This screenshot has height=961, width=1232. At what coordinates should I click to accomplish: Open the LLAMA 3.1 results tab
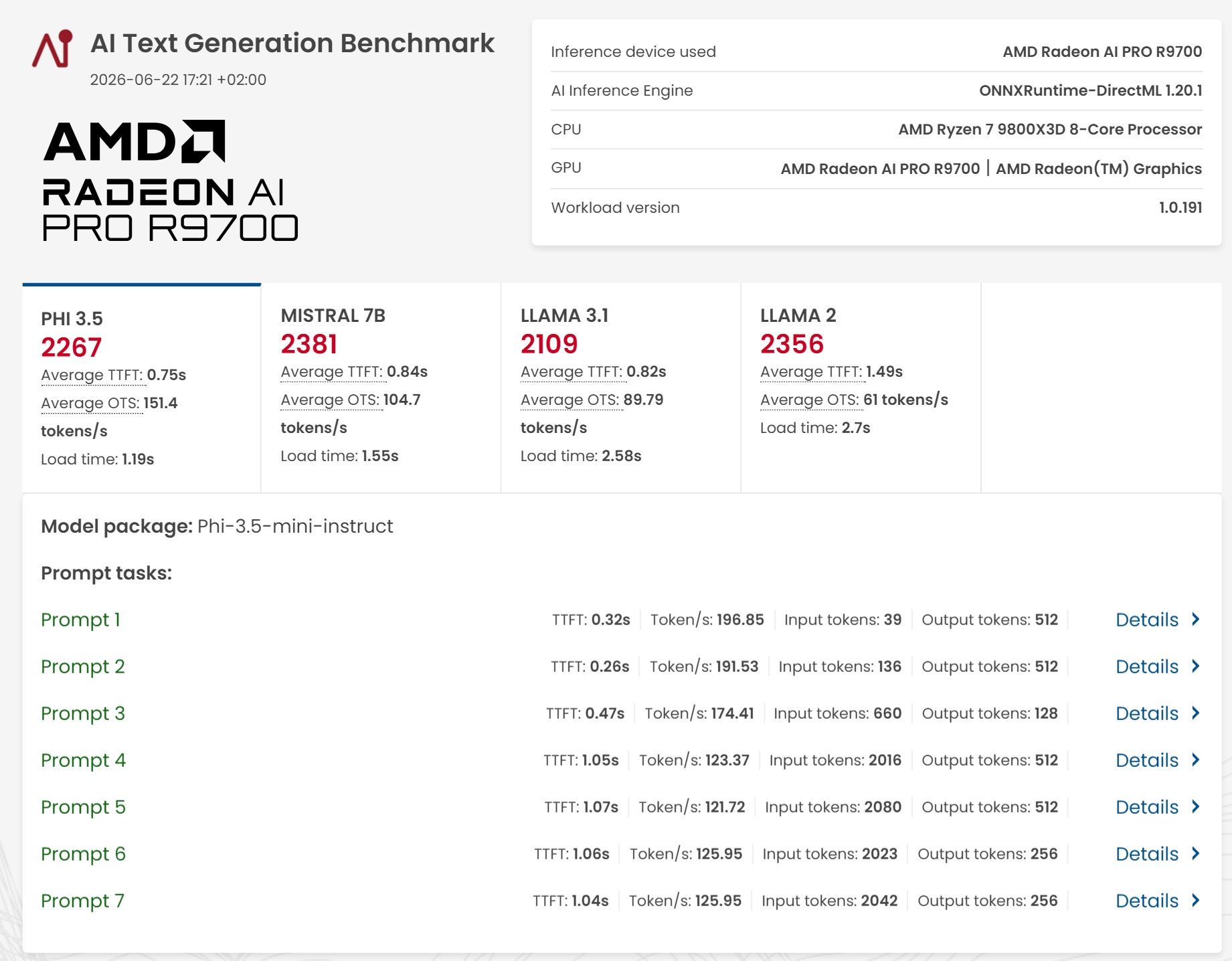point(620,388)
